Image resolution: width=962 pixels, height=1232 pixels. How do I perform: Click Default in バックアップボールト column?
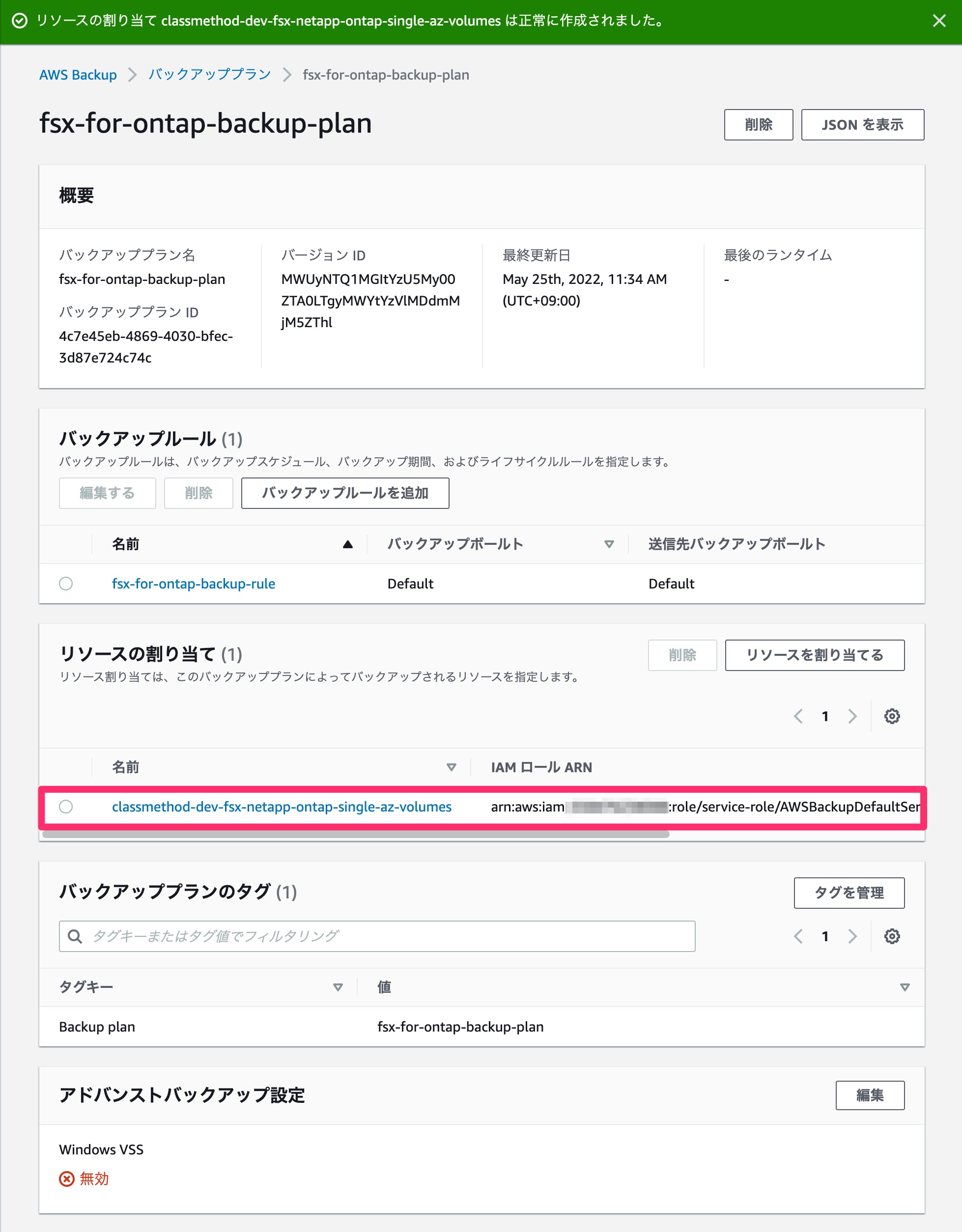(410, 583)
